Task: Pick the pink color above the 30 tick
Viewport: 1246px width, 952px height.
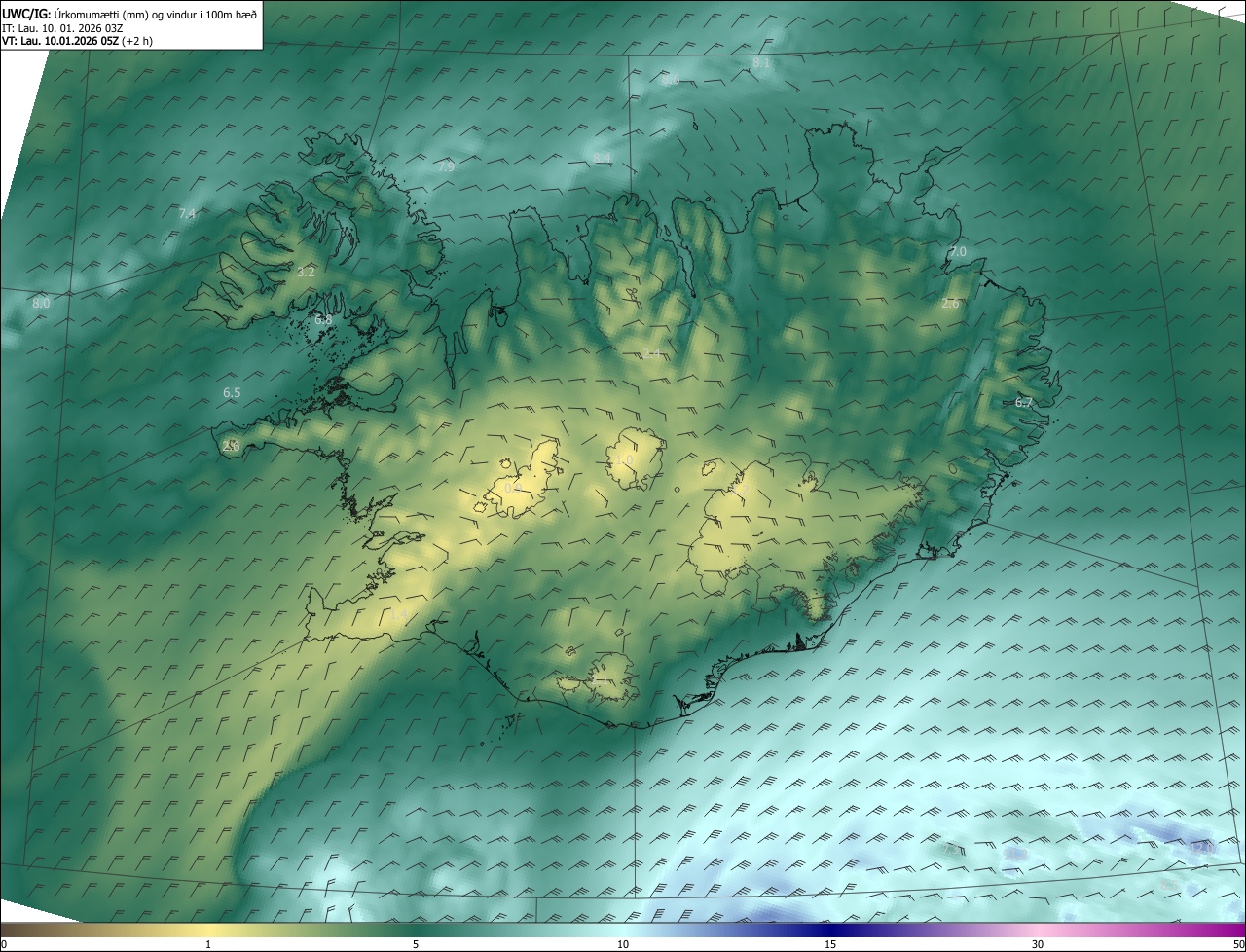Action: coord(1038,930)
